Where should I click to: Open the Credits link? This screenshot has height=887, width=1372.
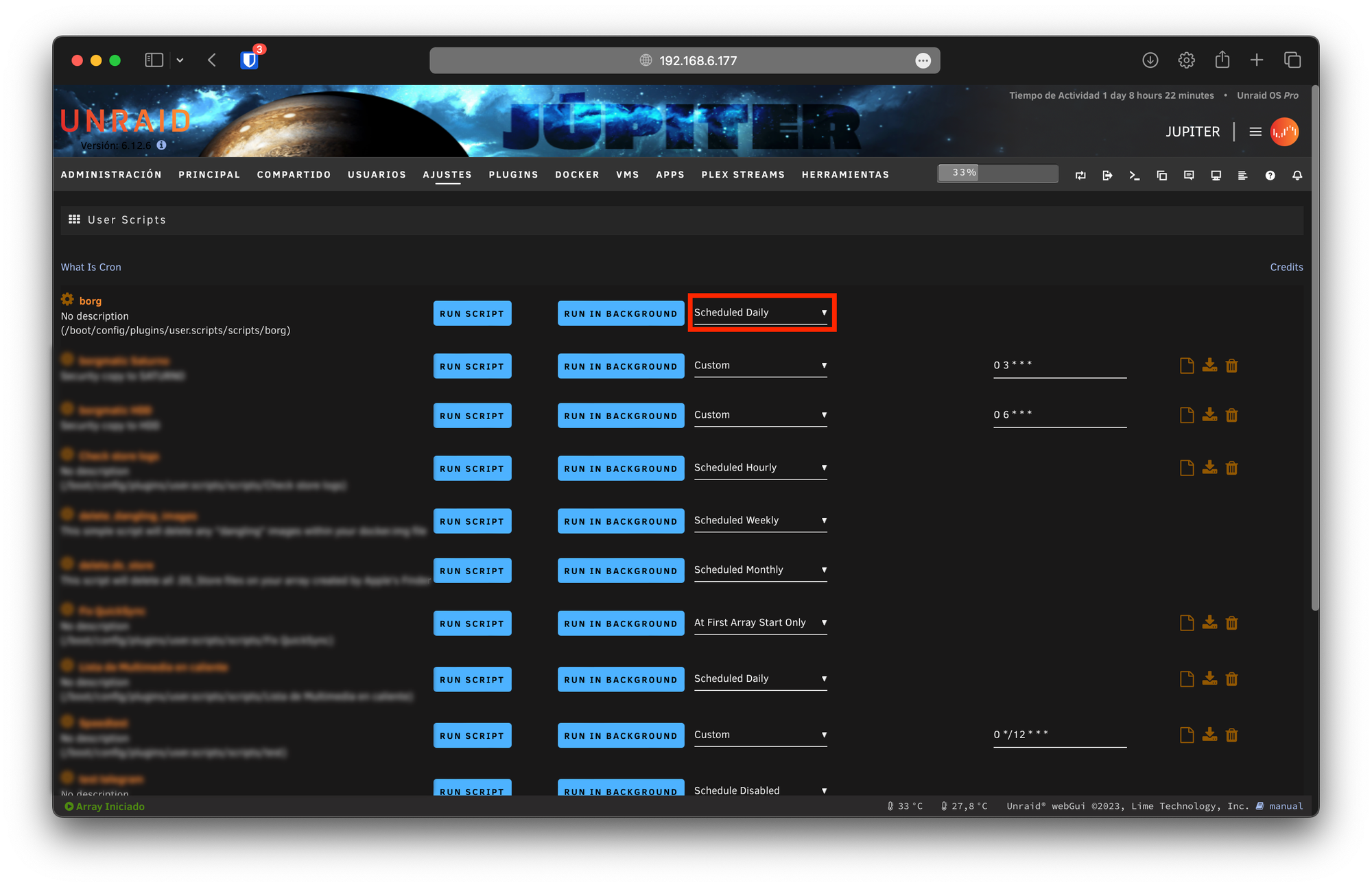pyautogui.click(x=1286, y=268)
